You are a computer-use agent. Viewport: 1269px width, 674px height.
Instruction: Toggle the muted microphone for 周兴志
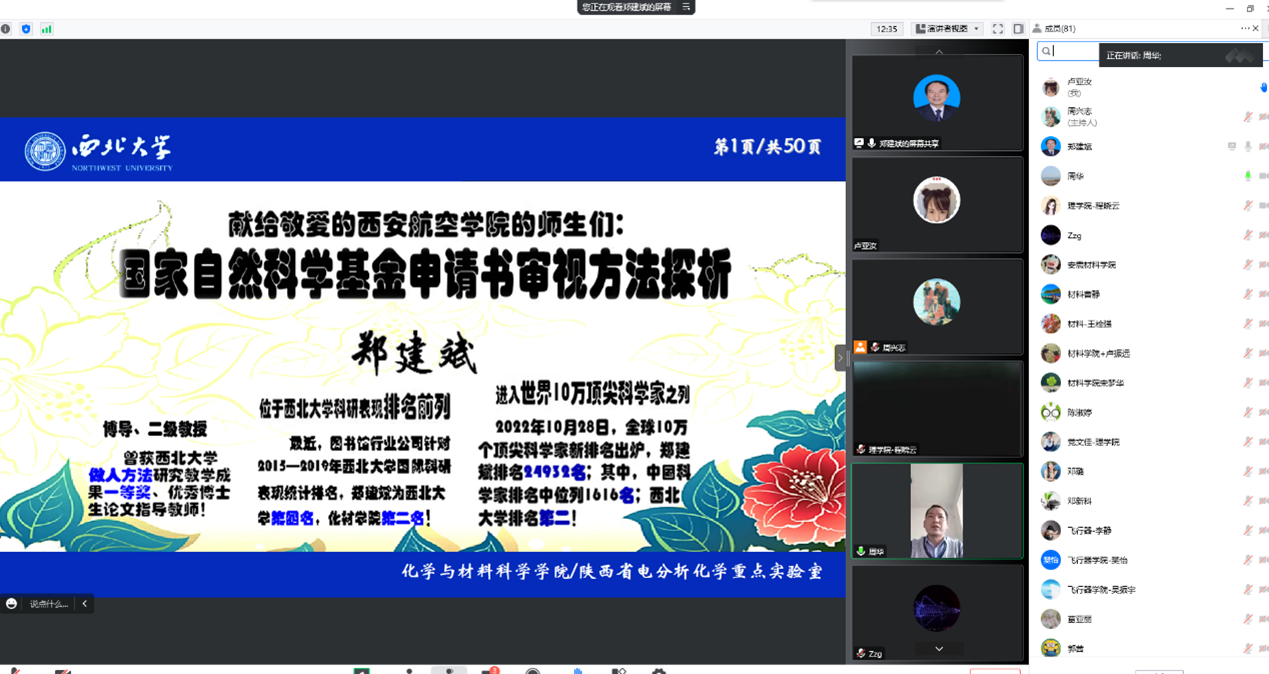point(1247,117)
